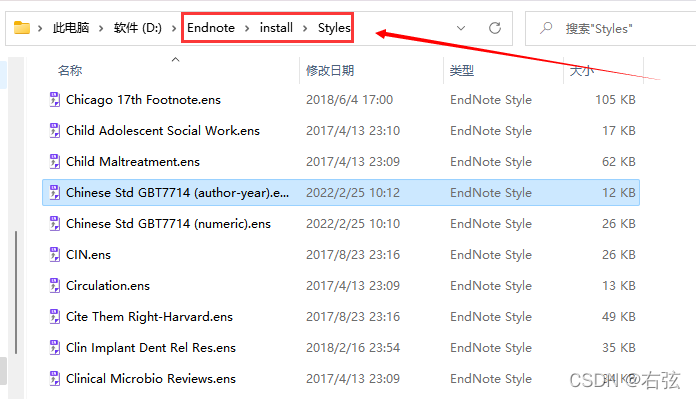Select file Child Maltreatment.ens

(x=133, y=162)
